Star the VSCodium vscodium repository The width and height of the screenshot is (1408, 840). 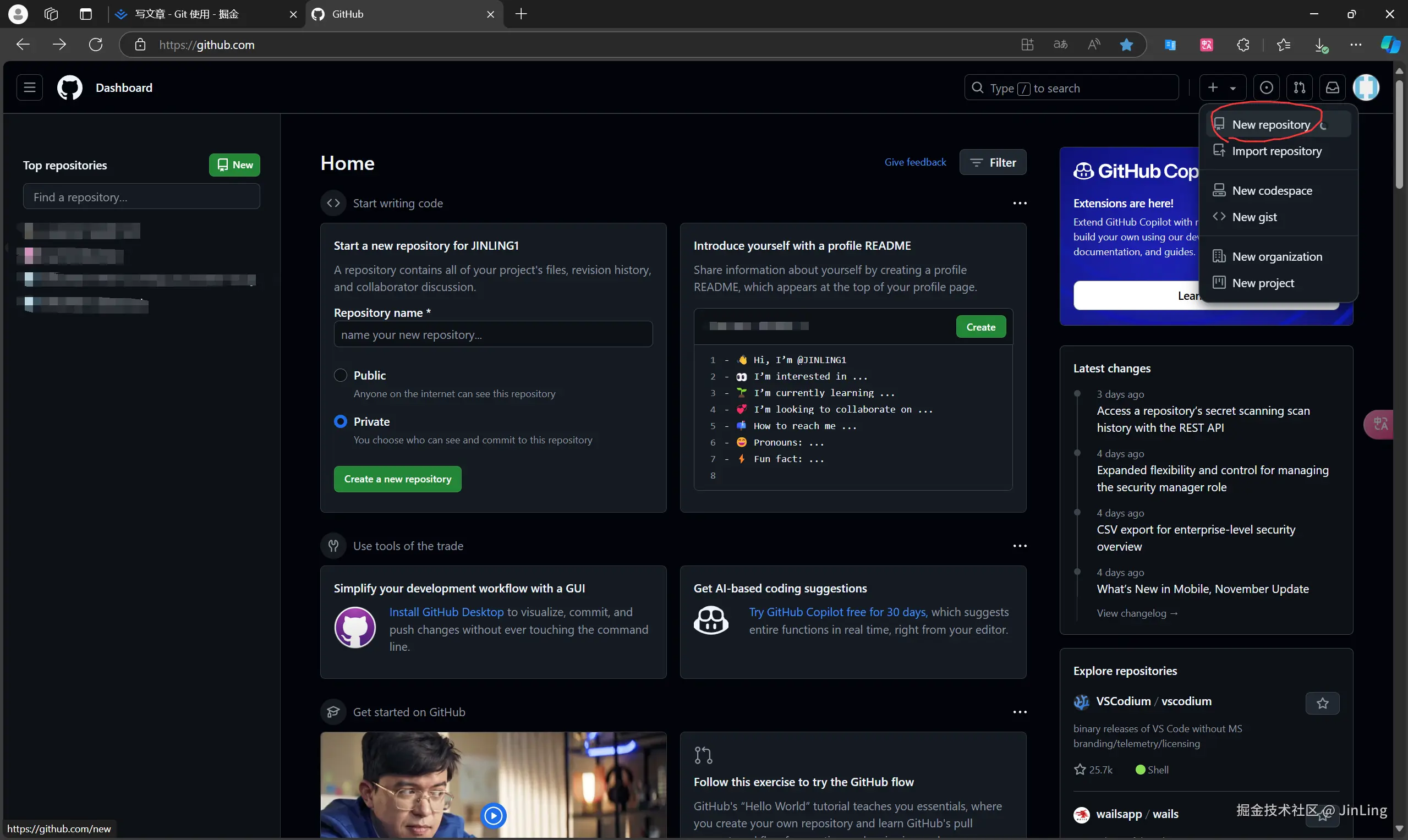tap(1322, 703)
